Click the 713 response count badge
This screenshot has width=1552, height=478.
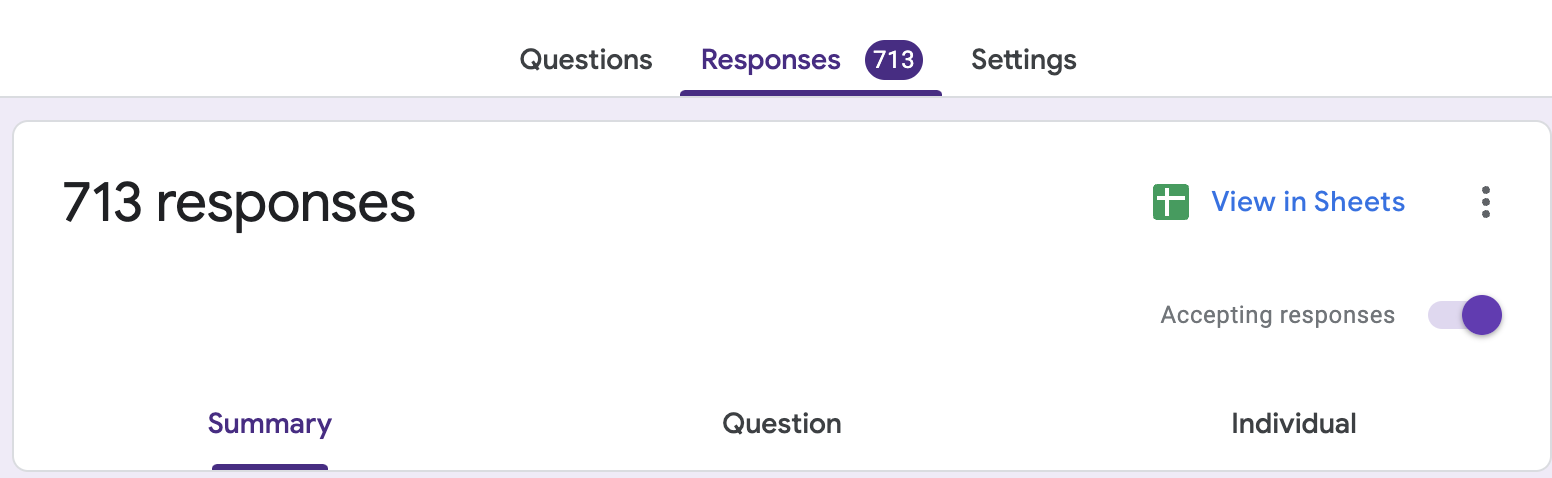coord(893,60)
